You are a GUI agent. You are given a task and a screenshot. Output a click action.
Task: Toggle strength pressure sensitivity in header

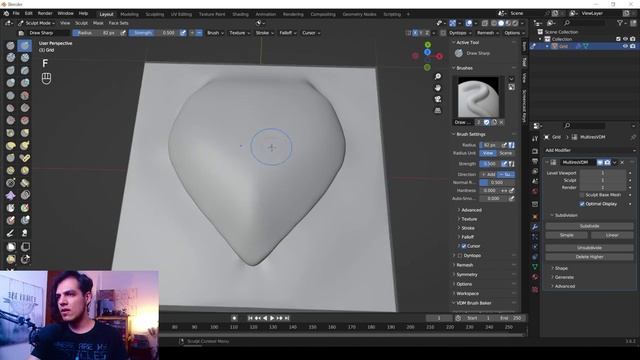coord(183,33)
